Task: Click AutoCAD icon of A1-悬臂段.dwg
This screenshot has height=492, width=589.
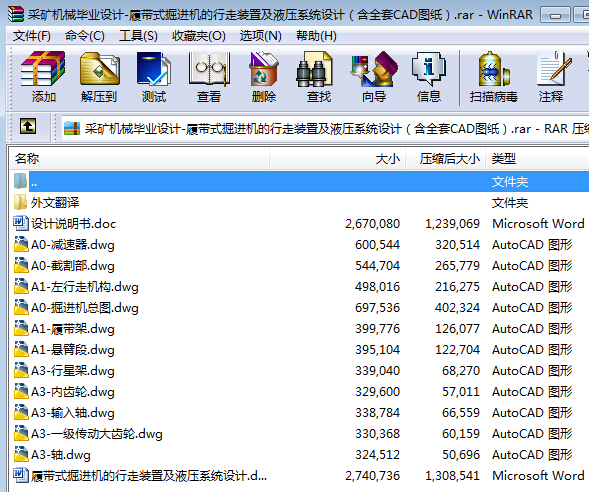Action: (x=21, y=349)
